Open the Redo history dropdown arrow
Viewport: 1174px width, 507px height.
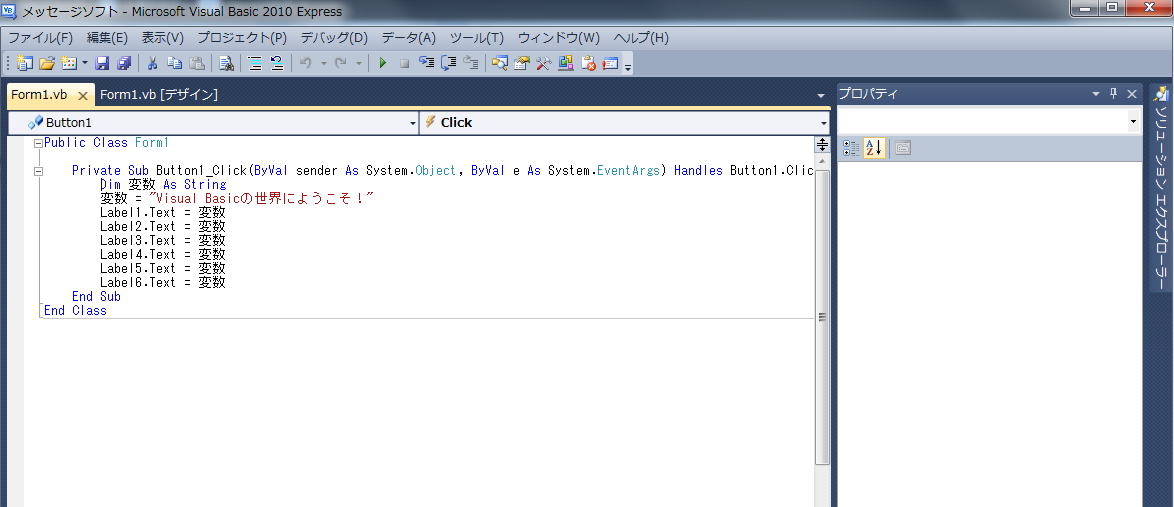359,64
